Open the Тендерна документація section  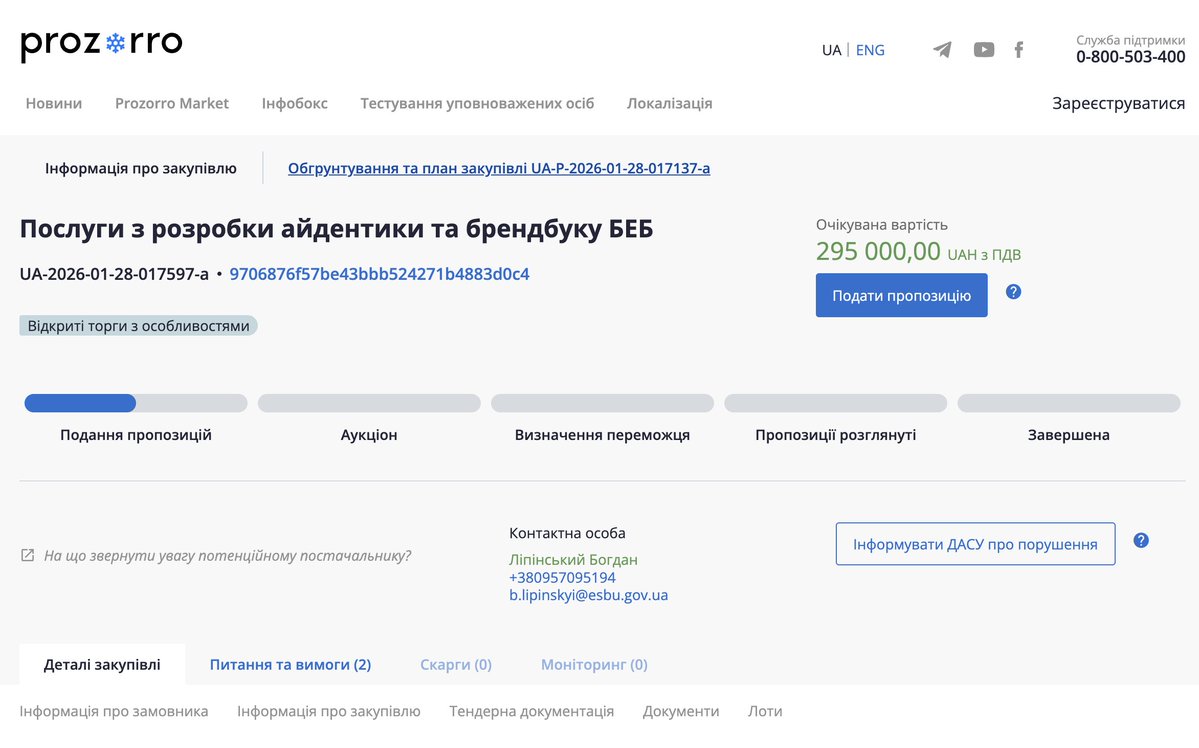click(x=531, y=711)
